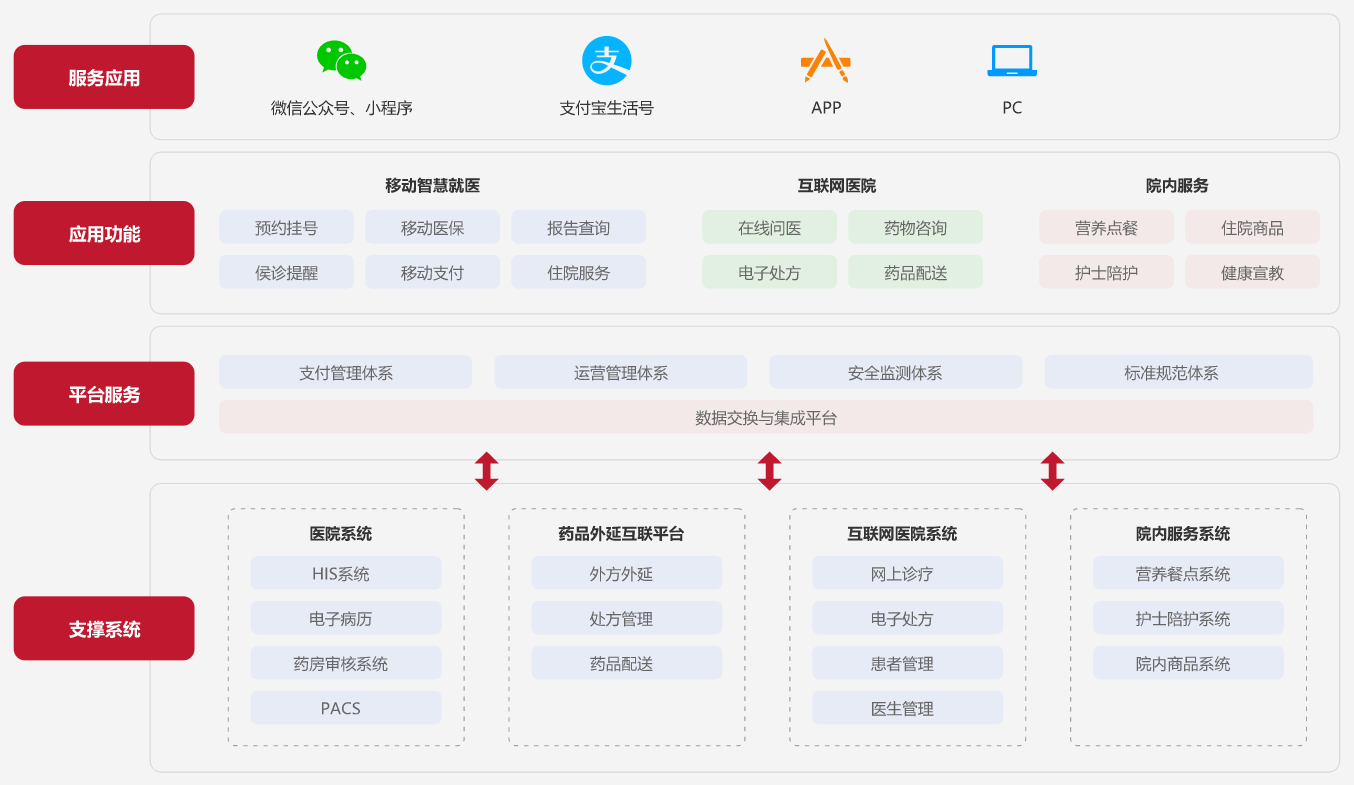Click the green WeChat icon
Viewport: 1354px width, 785px height.
341,61
